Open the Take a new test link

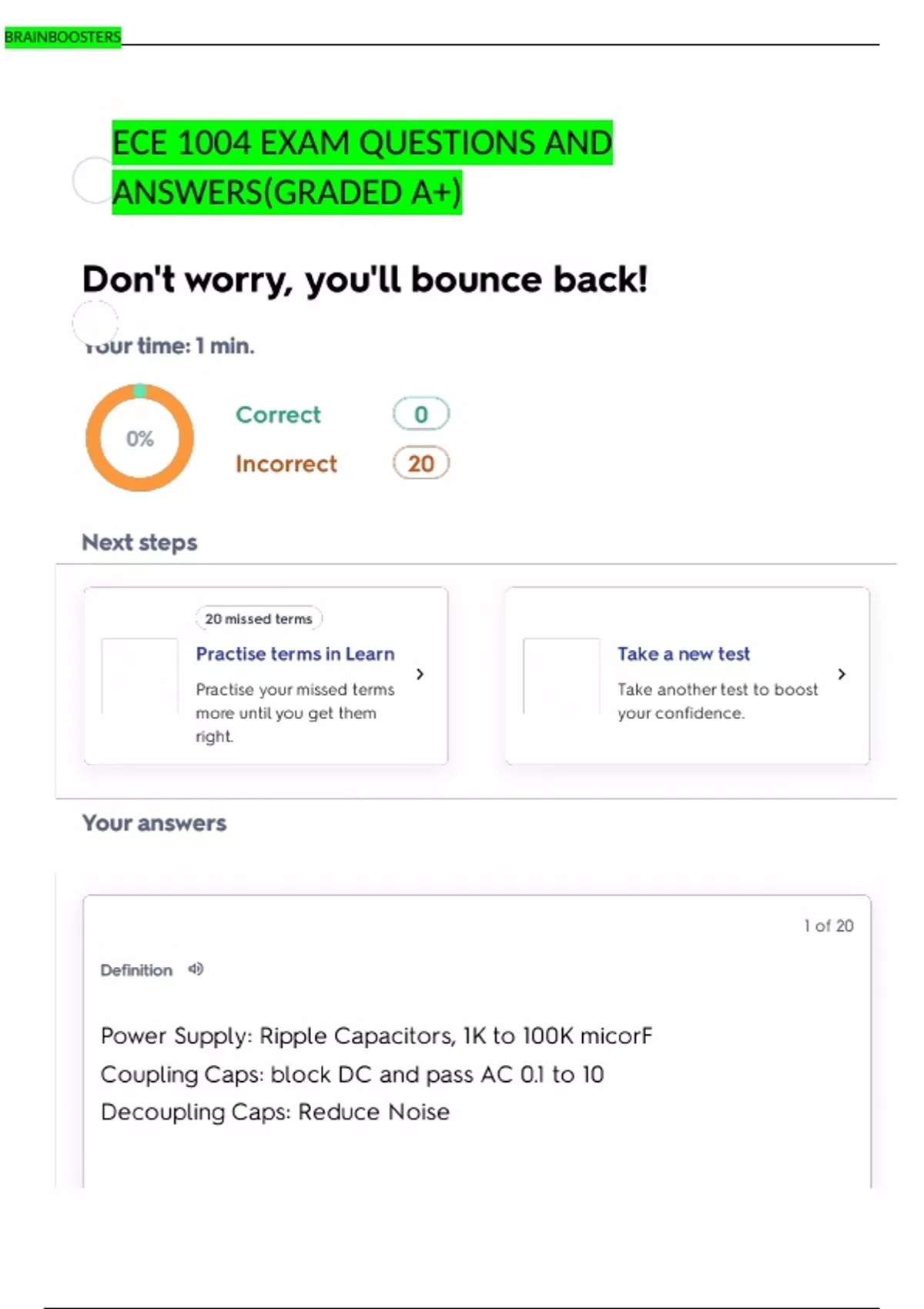coord(683,654)
